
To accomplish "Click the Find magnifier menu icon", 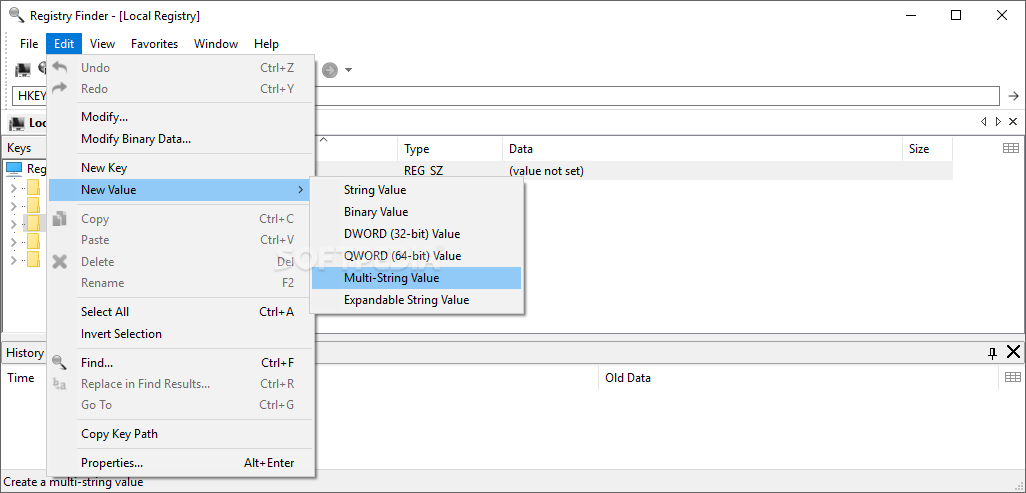I will [x=60, y=362].
